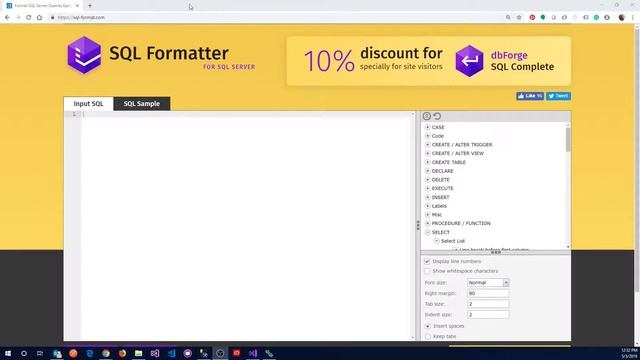Image resolution: width=640 pixels, height=360 pixels.
Task: Click the browser home icon
Action: (x=39, y=18)
